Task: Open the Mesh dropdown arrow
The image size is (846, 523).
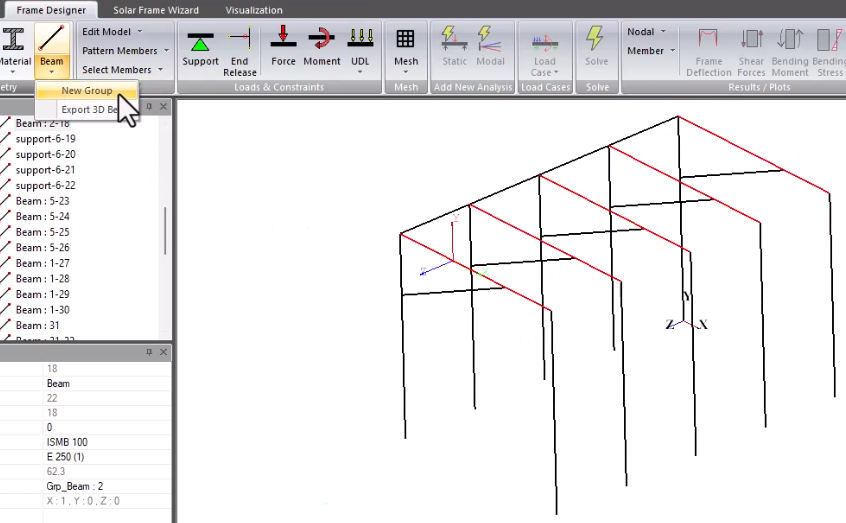Action: [406, 72]
